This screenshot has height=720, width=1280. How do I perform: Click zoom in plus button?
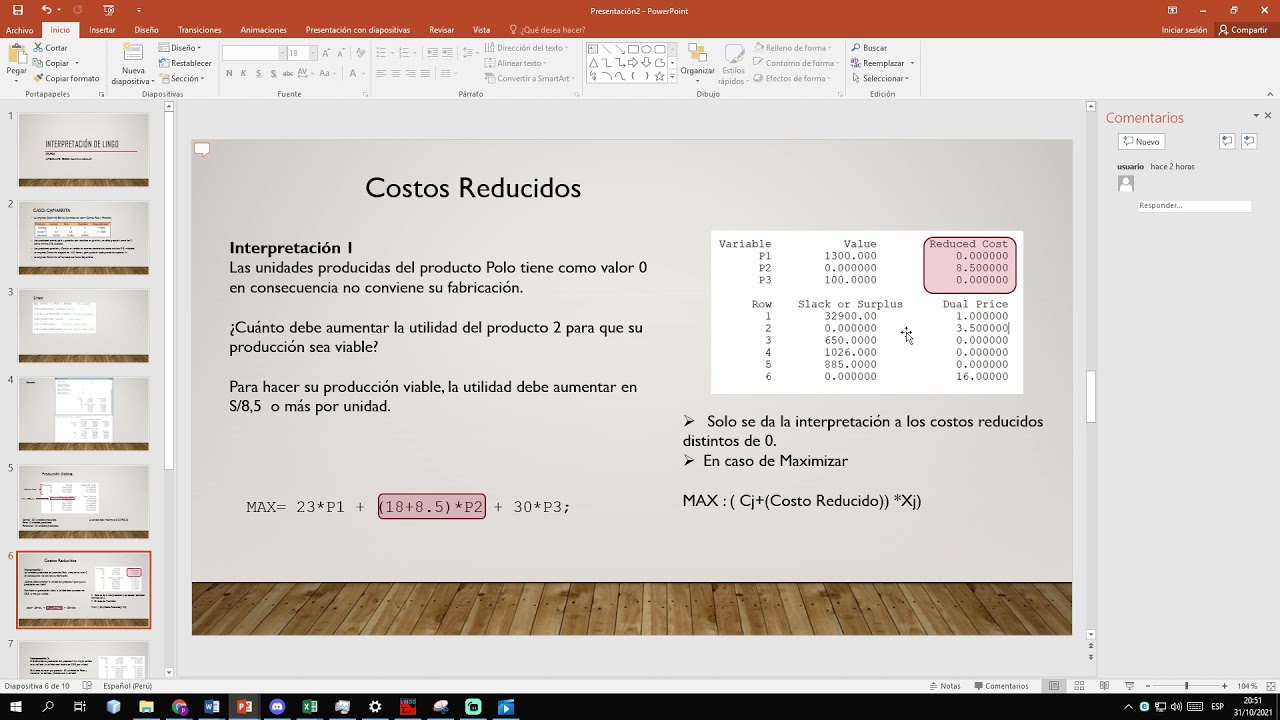(1225, 686)
